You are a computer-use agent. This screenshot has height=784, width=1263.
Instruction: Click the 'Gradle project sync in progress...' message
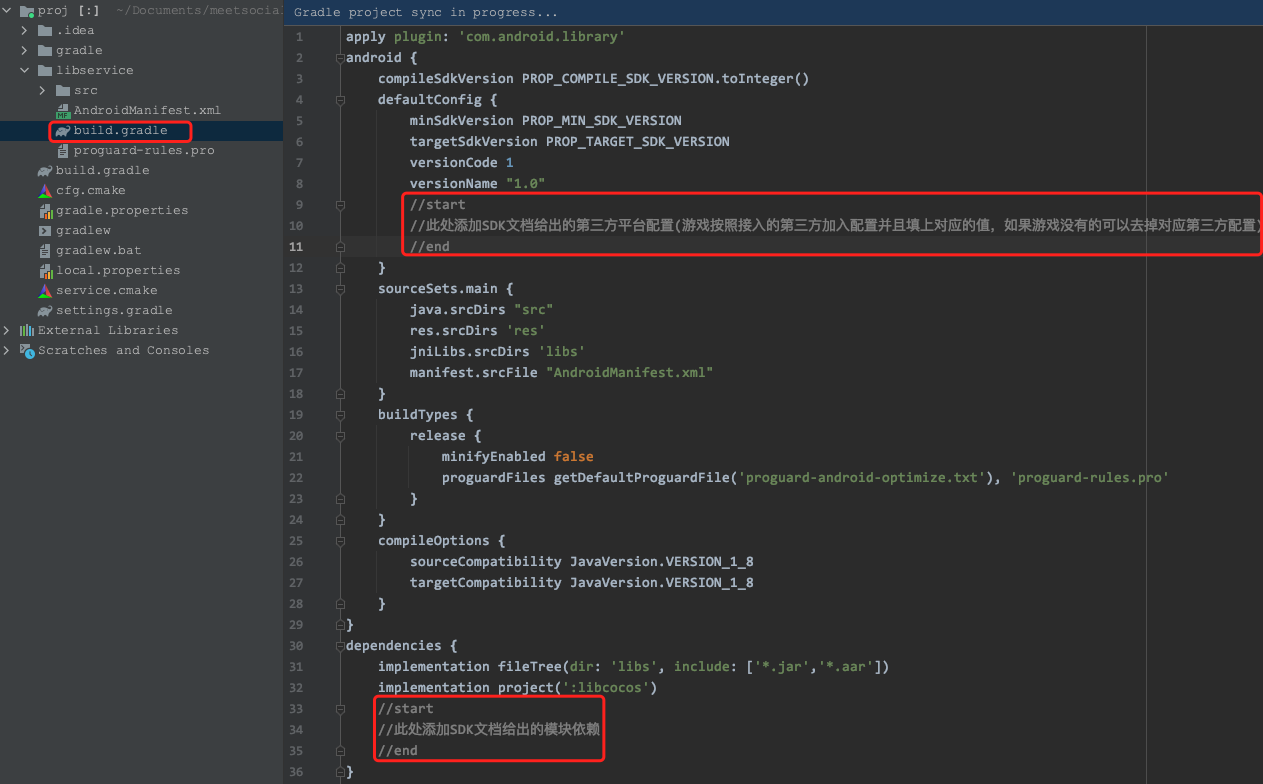[426, 13]
